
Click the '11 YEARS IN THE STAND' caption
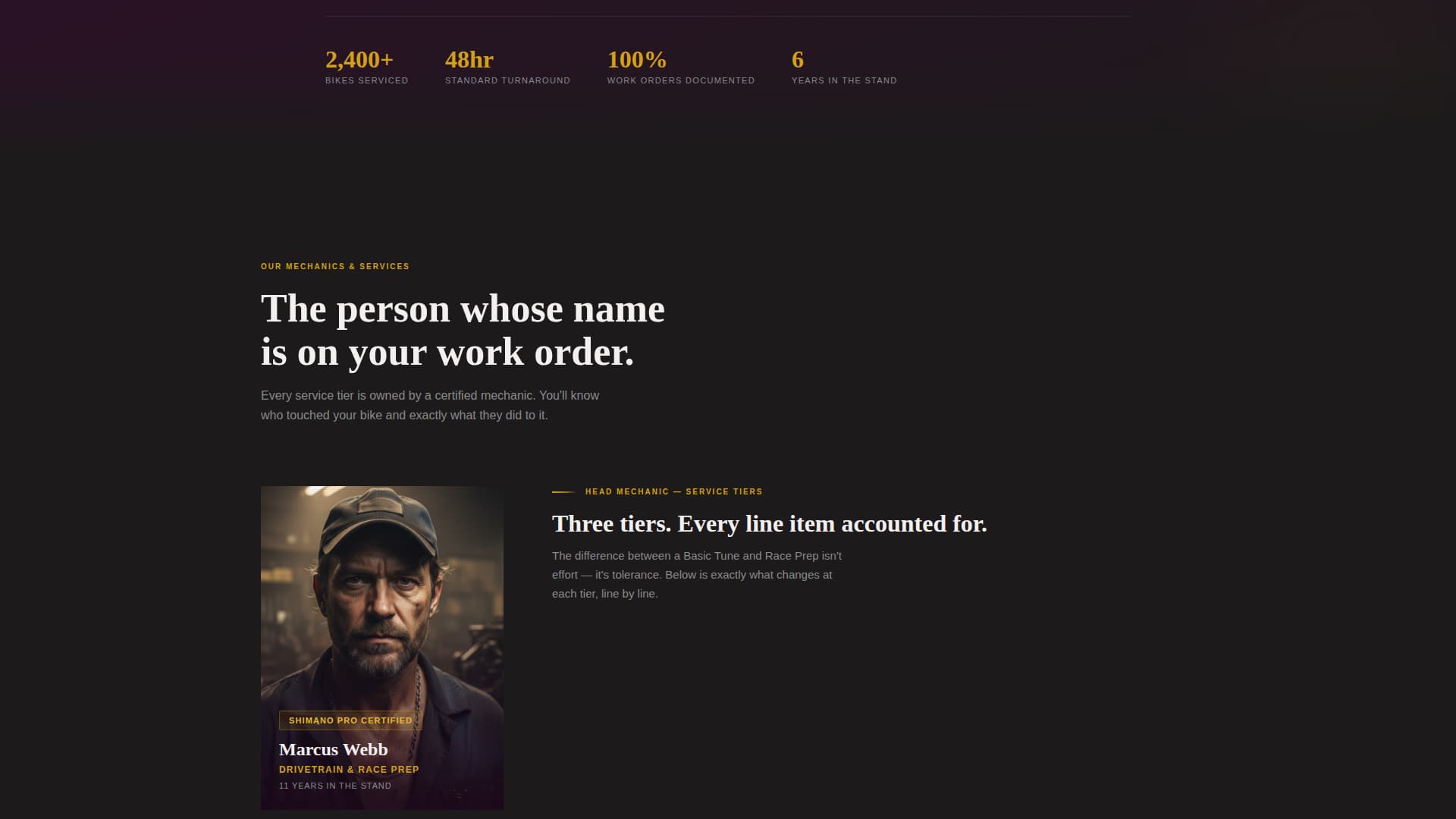[x=335, y=786]
